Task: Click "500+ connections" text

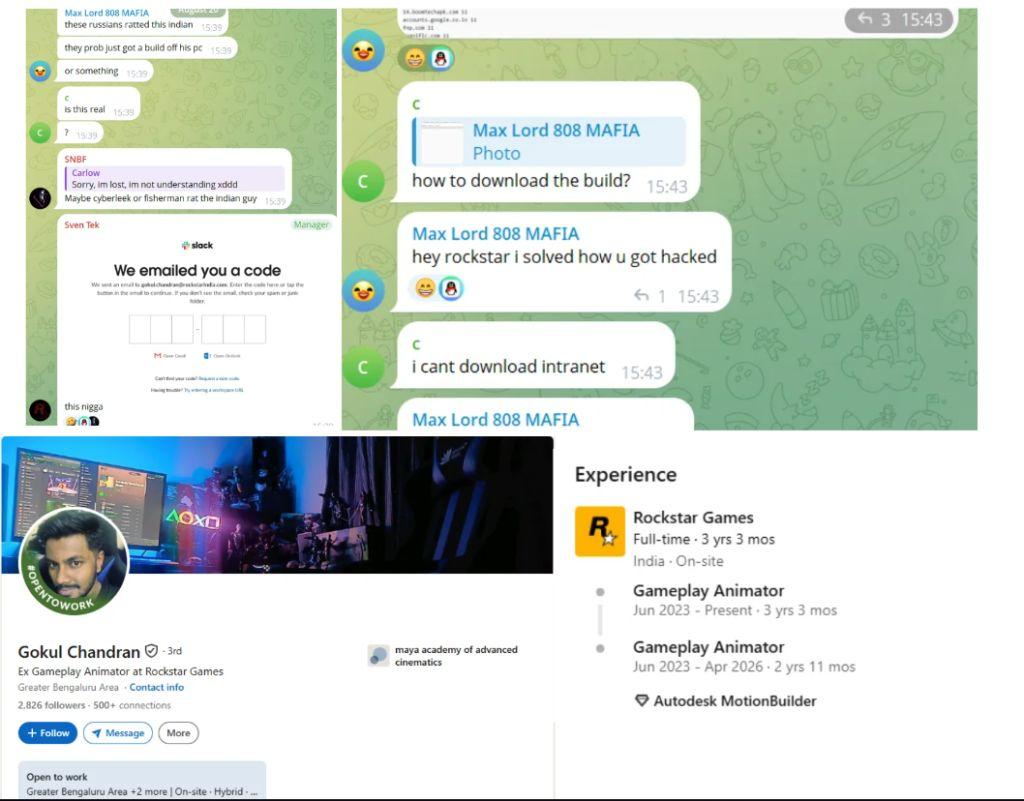Action: [x=132, y=705]
